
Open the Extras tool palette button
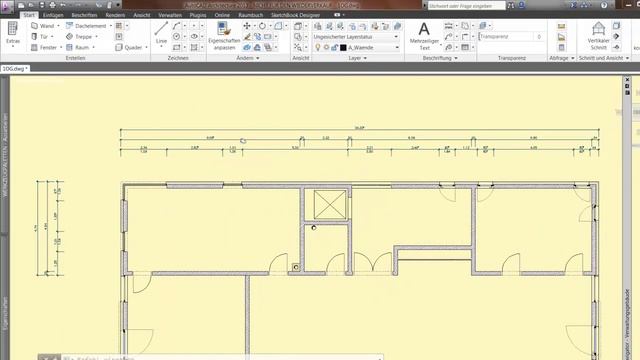[x=13, y=34]
